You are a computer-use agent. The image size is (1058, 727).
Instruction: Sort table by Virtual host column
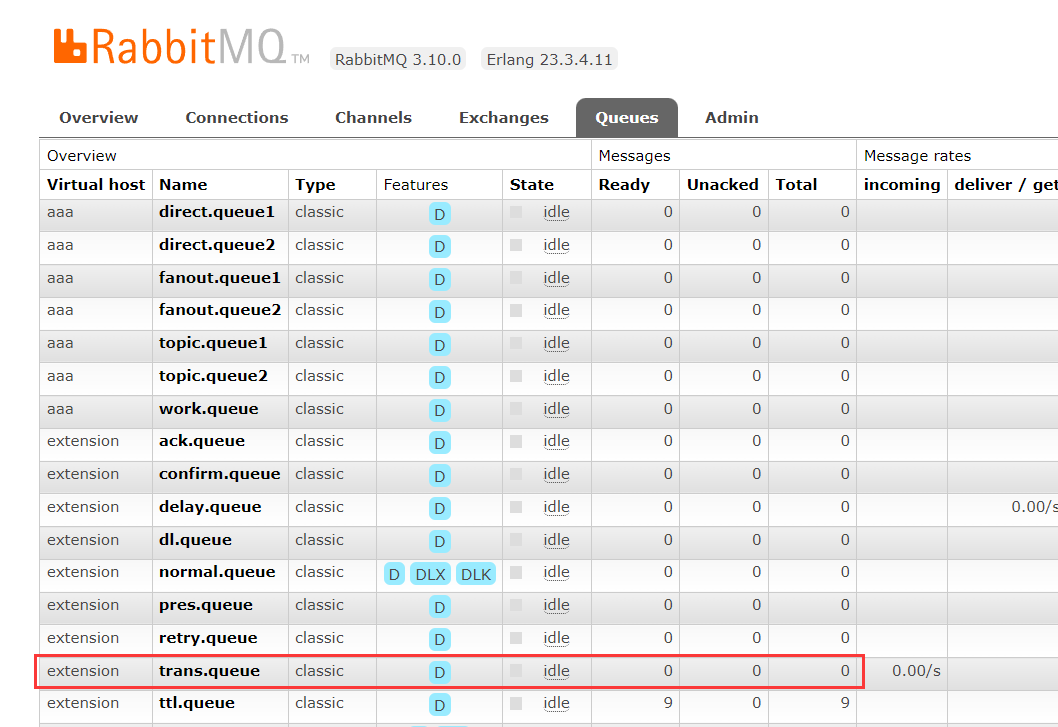point(96,185)
